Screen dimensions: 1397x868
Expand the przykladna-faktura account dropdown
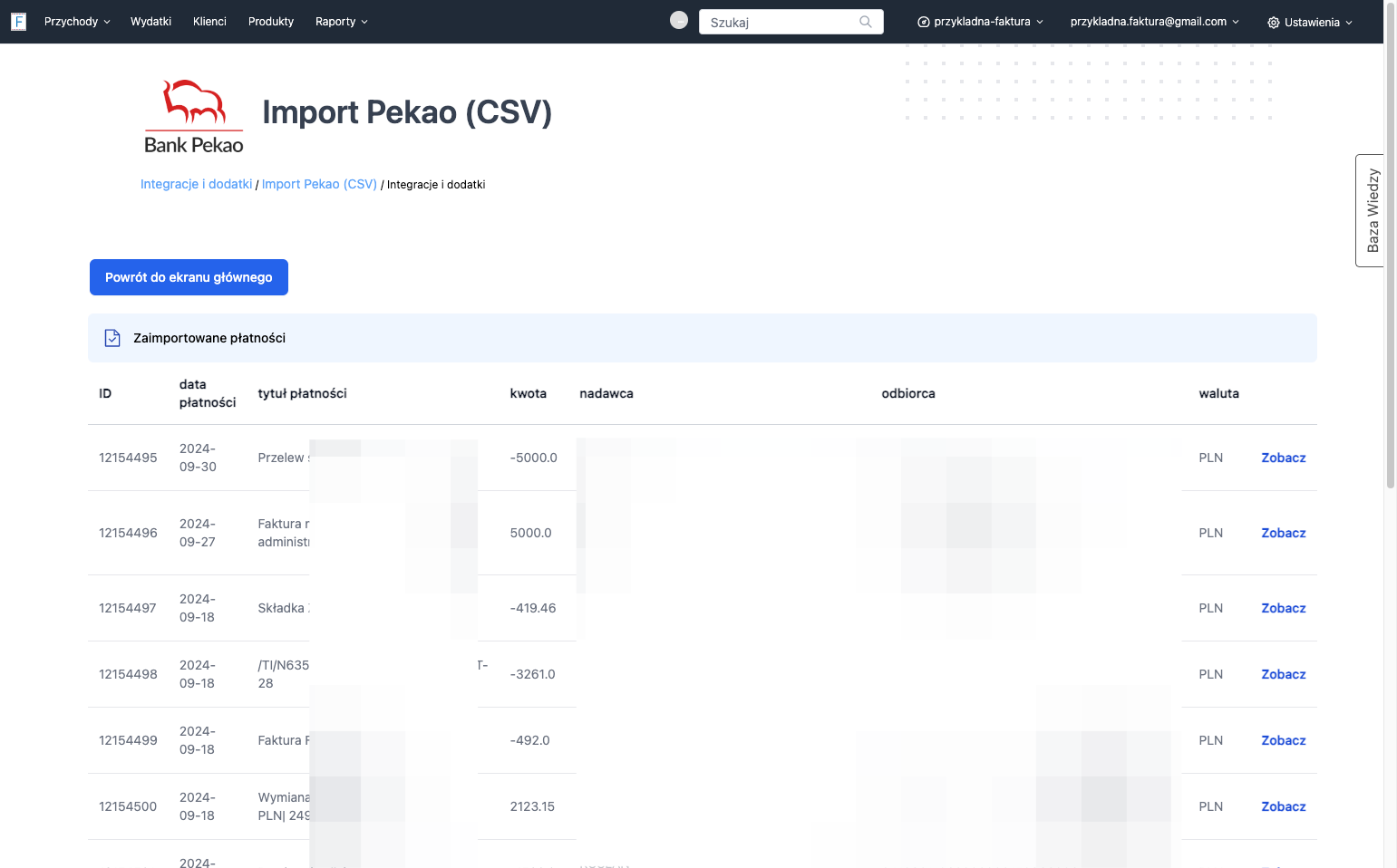click(981, 22)
